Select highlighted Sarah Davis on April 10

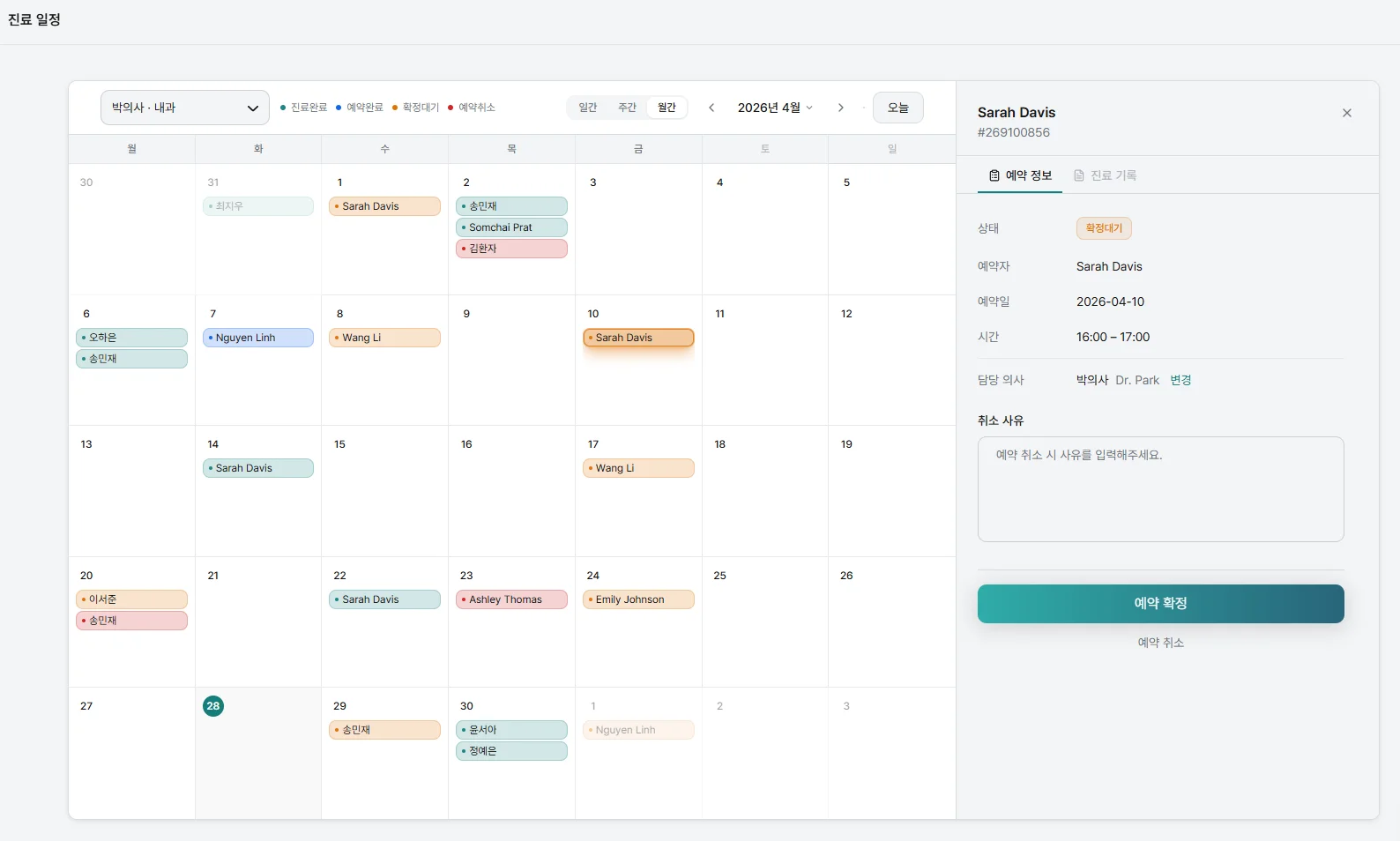click(x=638, y=338)
